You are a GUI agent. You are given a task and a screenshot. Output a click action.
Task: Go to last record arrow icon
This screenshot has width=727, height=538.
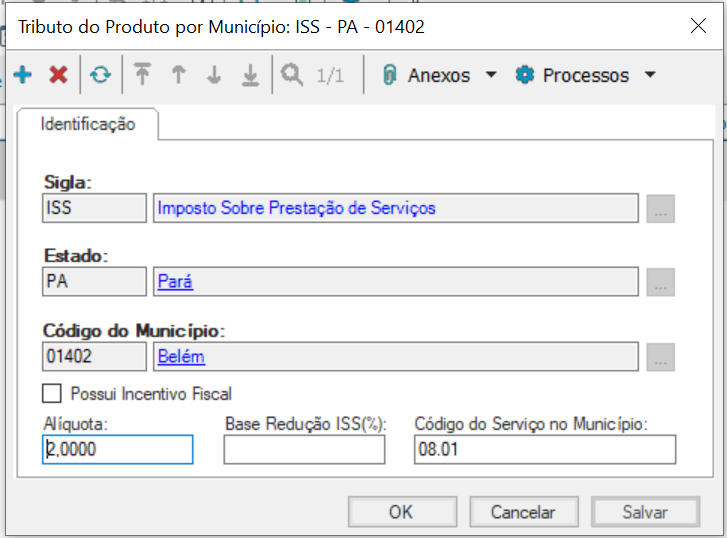pyautogui.click(x=250, y=75)
